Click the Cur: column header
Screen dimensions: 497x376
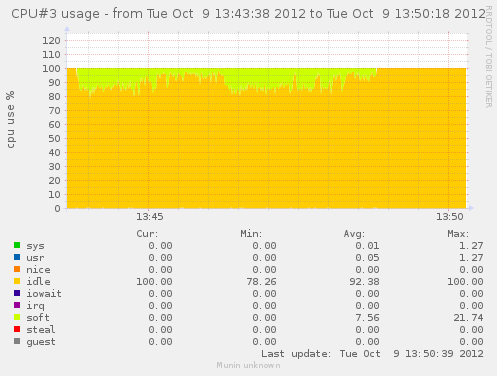pyautogui.click(x=147, y=234)
